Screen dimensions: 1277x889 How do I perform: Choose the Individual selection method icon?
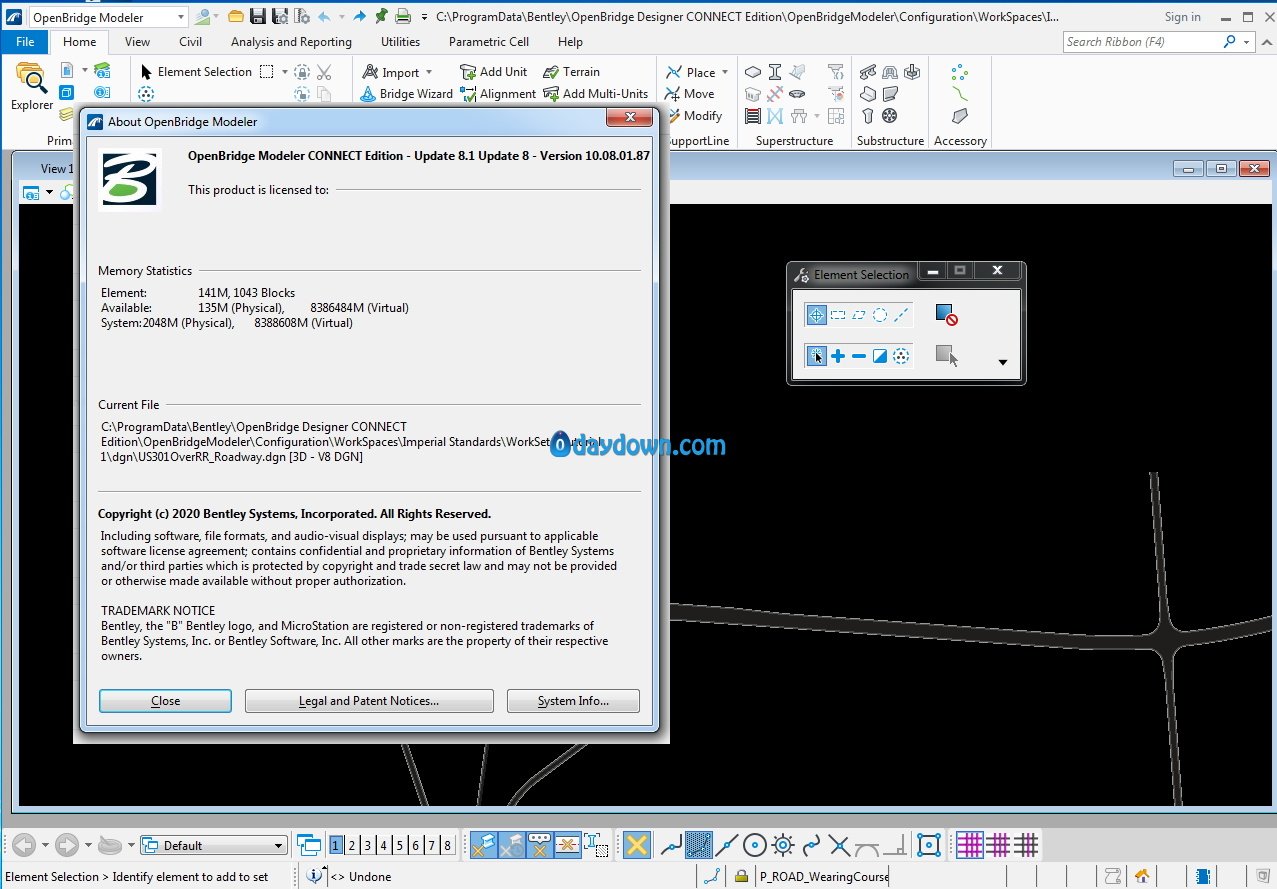point(816,315)
